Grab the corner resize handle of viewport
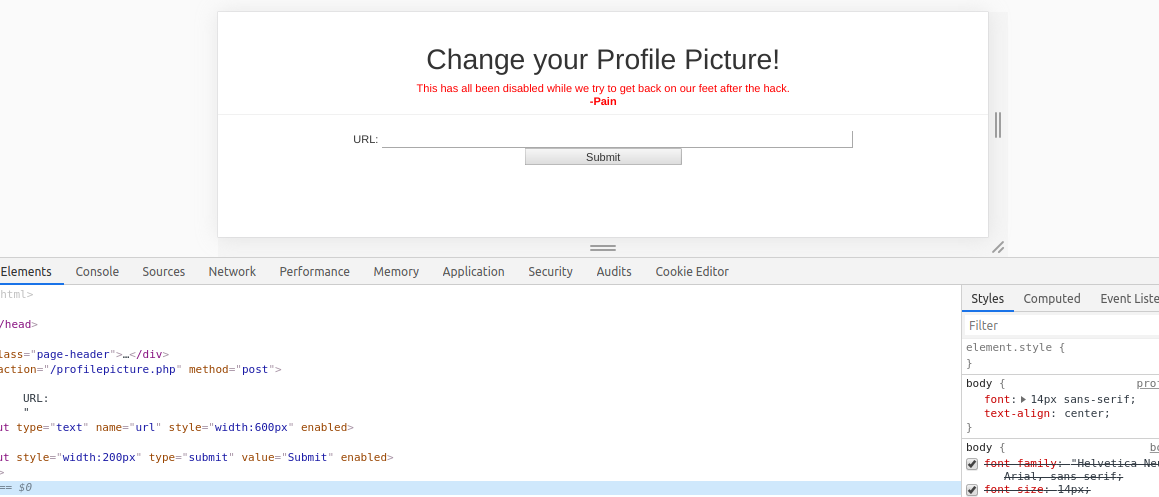The image size is (1159, 497). tap(997, 247)
